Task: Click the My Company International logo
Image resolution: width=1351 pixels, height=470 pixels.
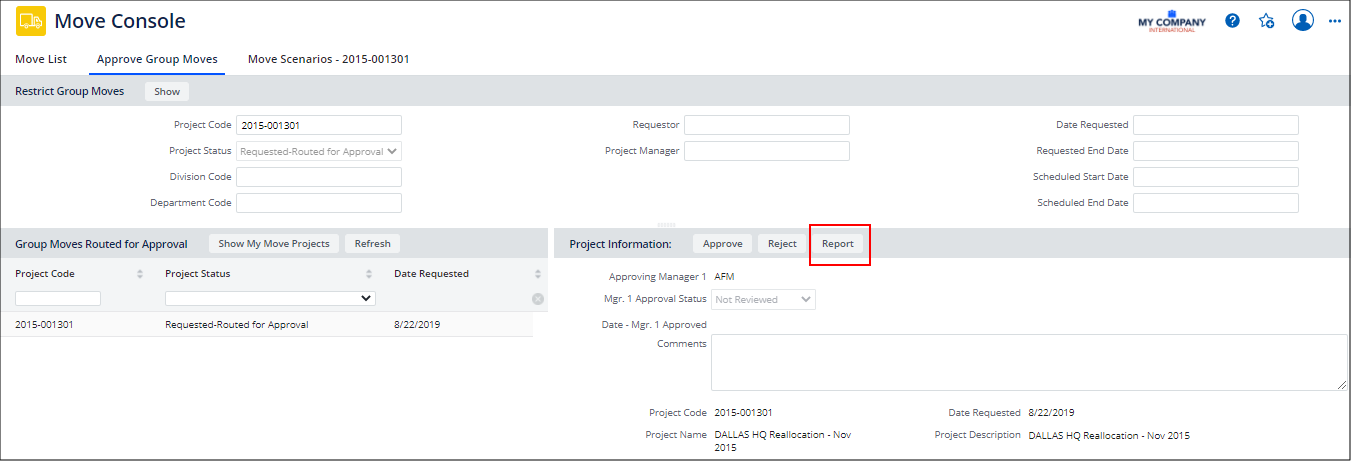Action: click(1172, 21)
